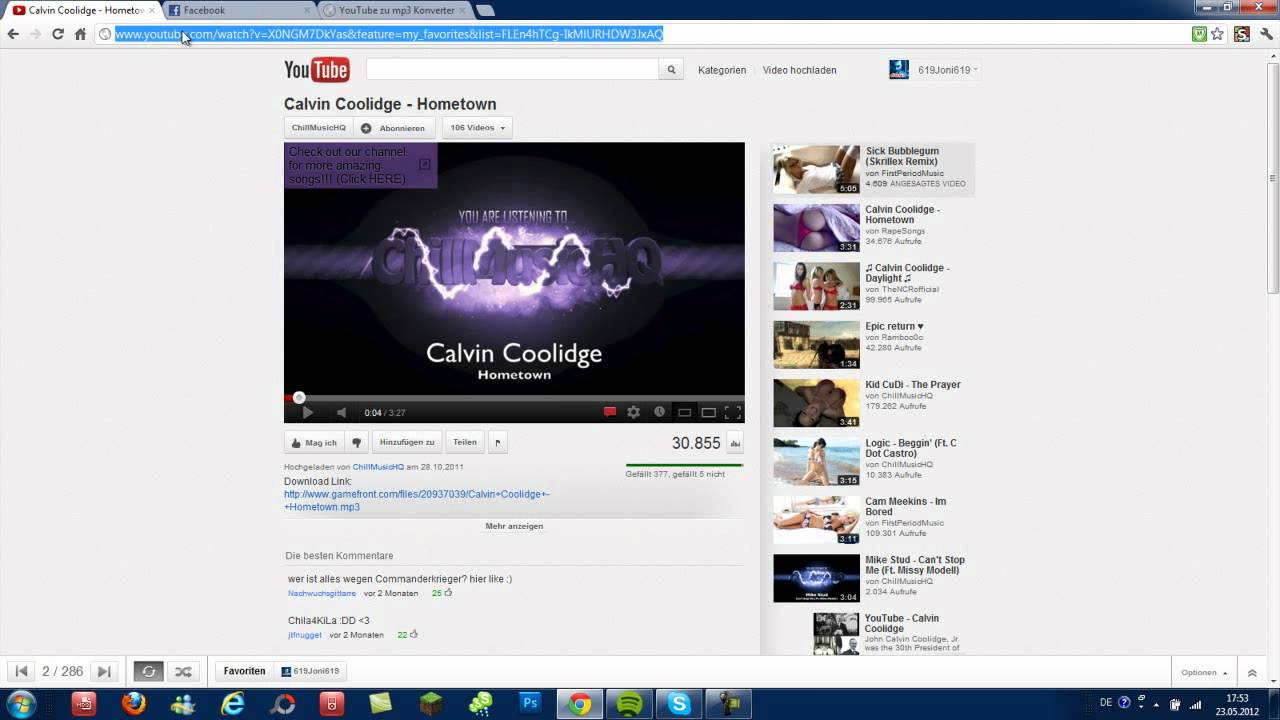Image resolution: width=1280 pixels, height=720 pixels.
Task: Mute the video player volume
Action: point(341,412)
